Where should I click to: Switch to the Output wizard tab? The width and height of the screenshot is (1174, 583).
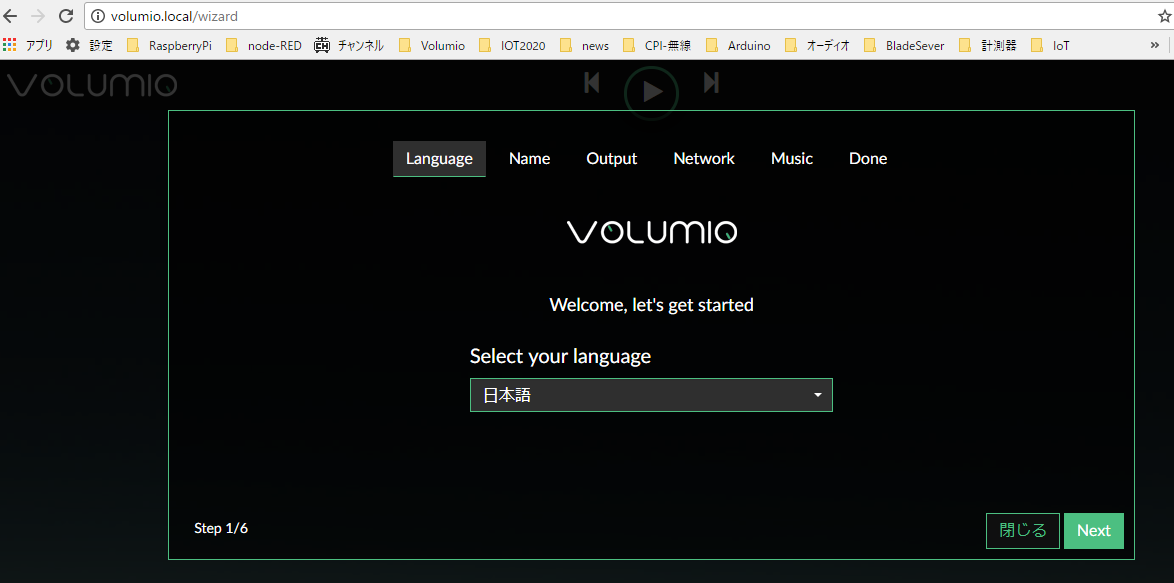[612, 159]
